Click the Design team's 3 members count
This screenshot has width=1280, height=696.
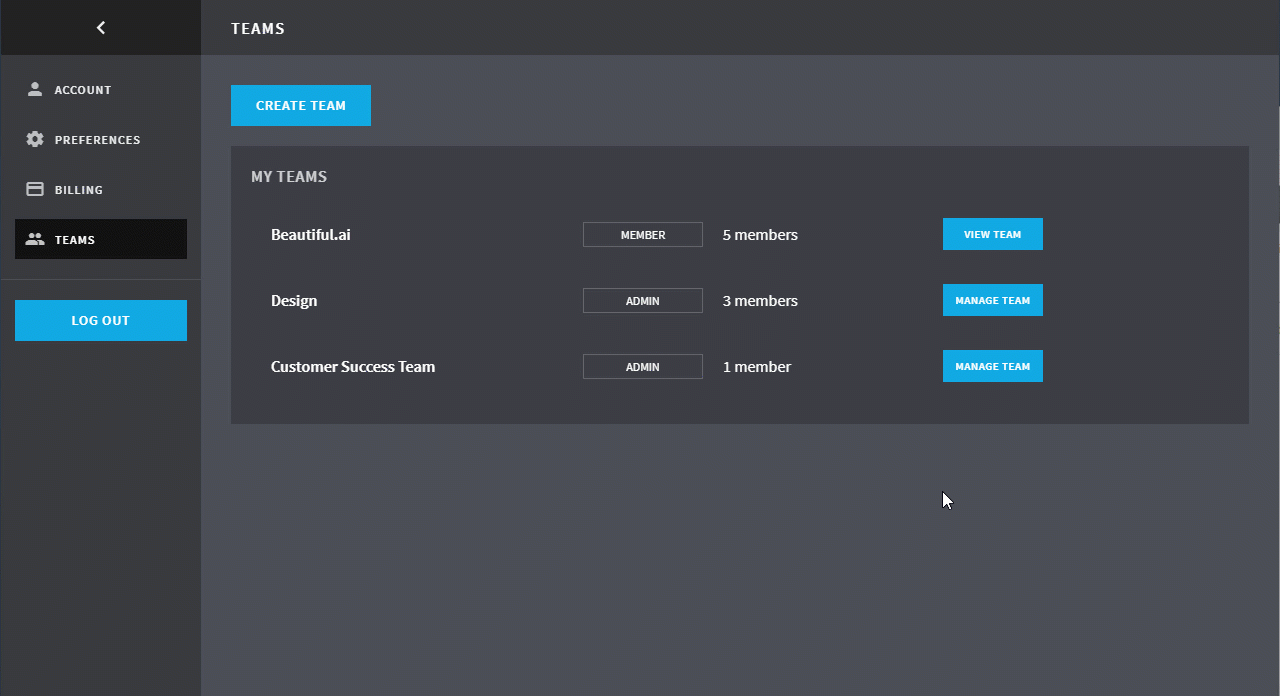pyautogui.click(x=760, y=301)
